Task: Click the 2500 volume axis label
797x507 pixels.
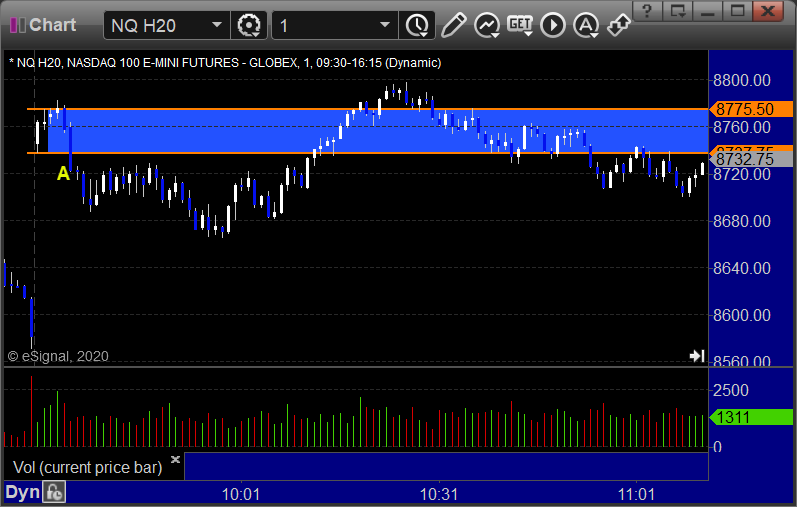Action: (x=731, y=390)
